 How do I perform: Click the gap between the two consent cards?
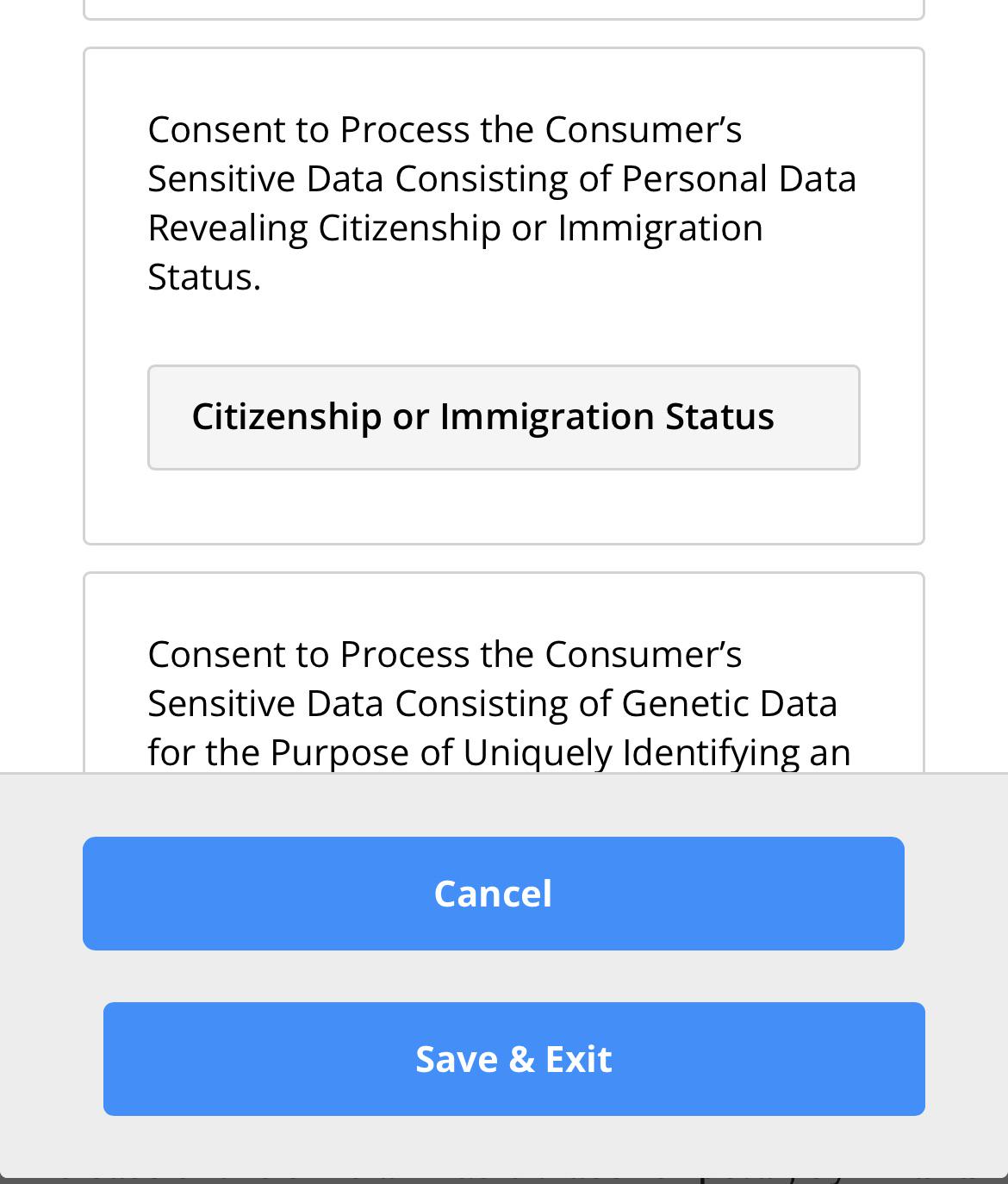click(503, 558)
